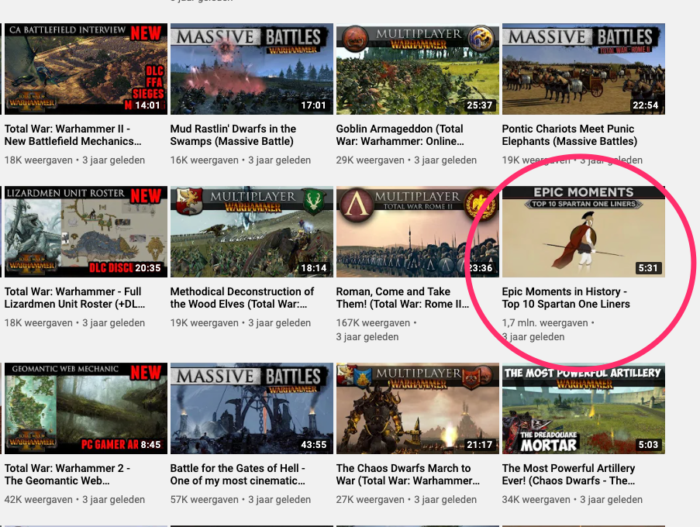The height and width of the screenshot is (527, 700).
Task: Click the '18K weergaven' text under New Battlefield Mechanics
Action: click(38, 160)
